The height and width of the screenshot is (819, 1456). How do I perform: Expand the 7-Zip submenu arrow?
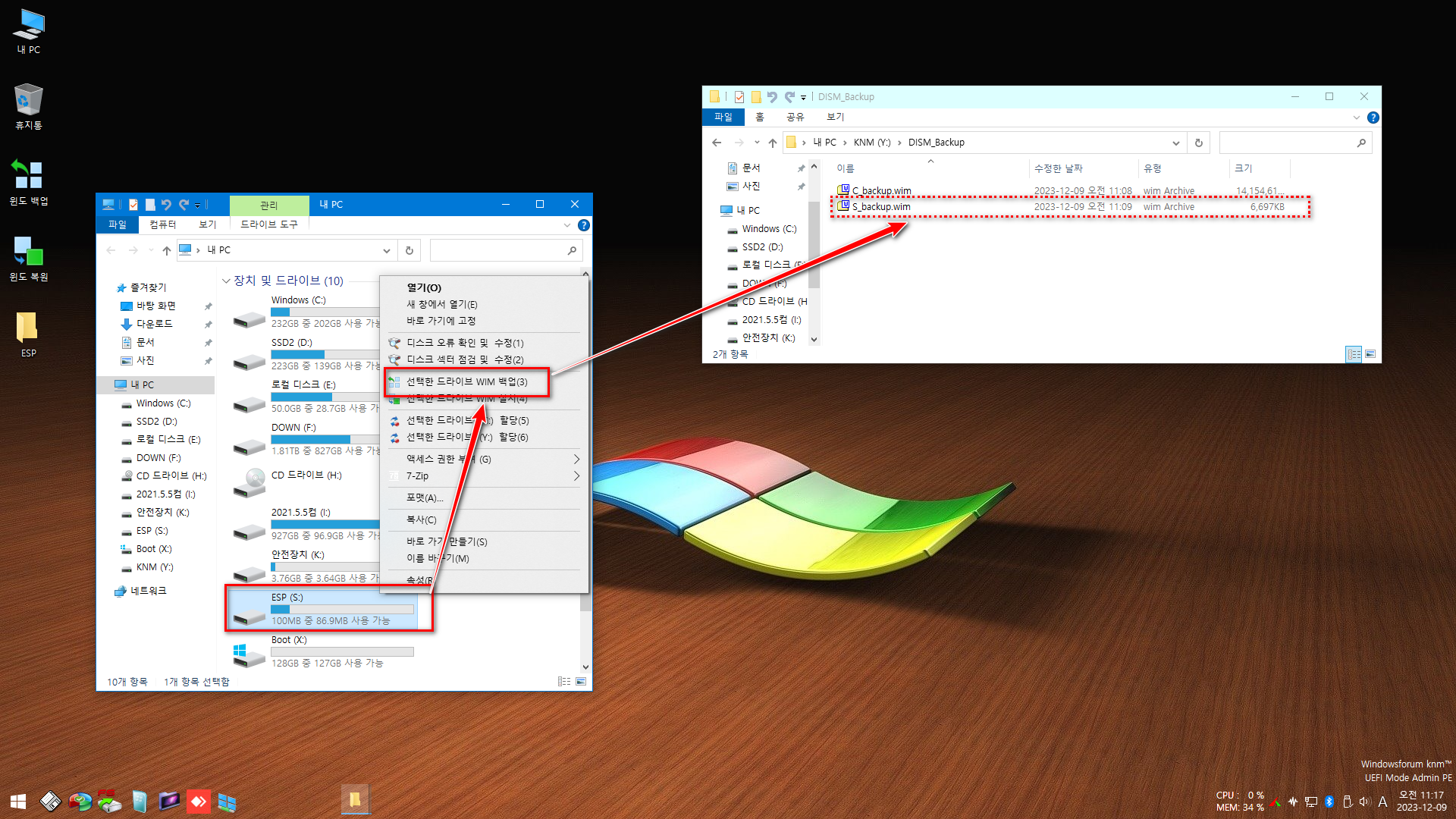point(576,476)
